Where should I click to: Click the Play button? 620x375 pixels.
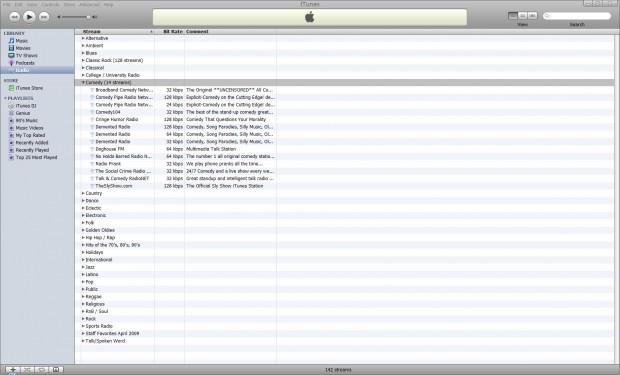click(x=29, y=17)
